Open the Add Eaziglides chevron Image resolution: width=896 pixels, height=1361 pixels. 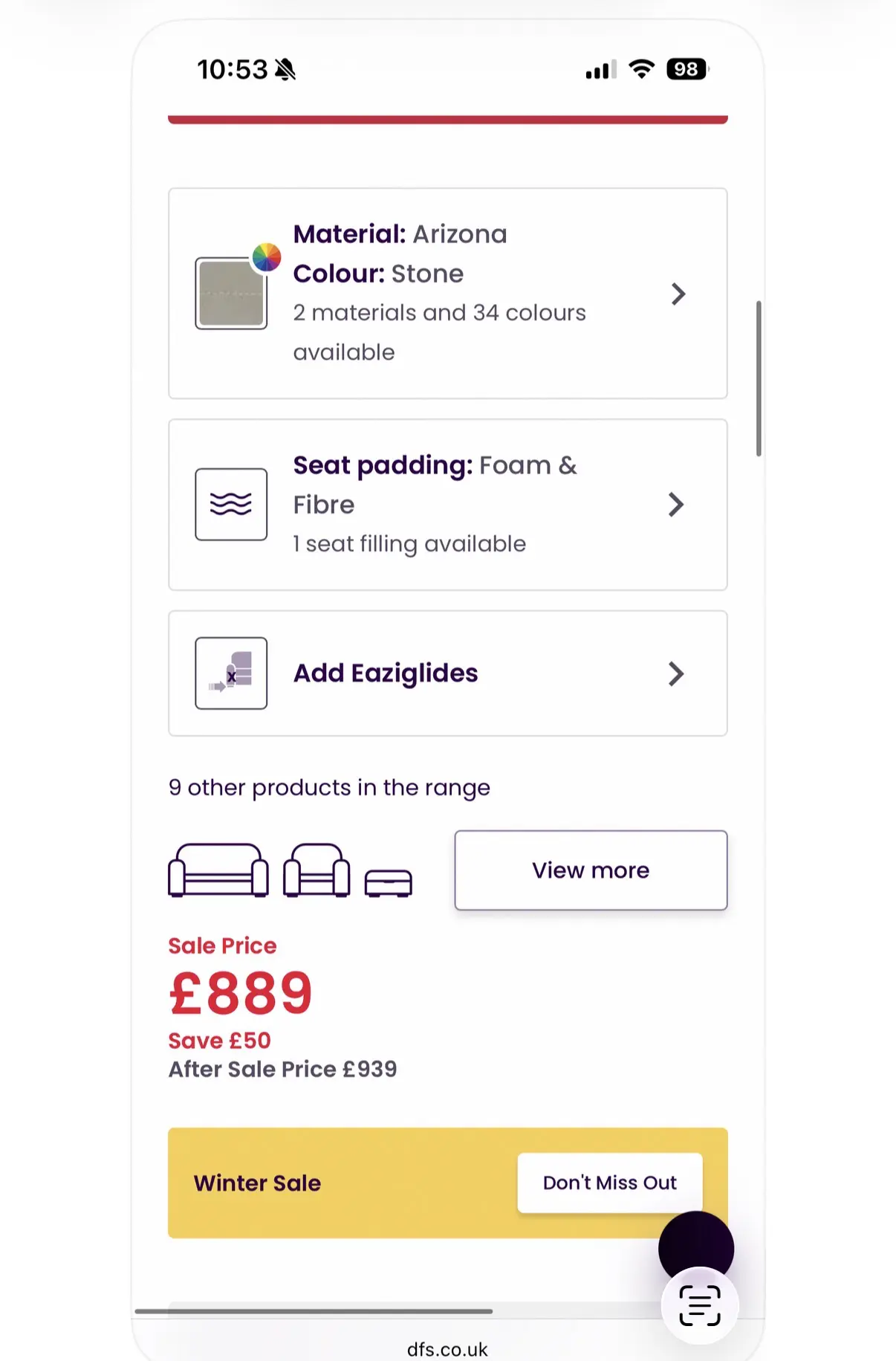tap(675, 674)
